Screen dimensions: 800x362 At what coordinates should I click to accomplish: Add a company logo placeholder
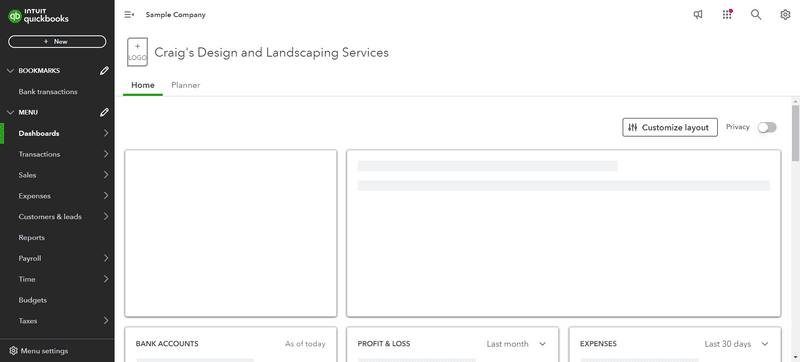137,52
